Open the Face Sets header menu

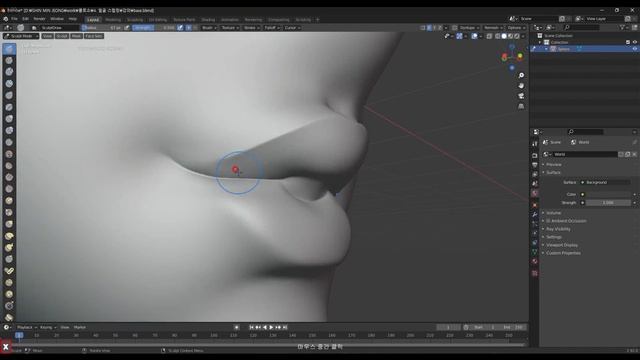94,36
